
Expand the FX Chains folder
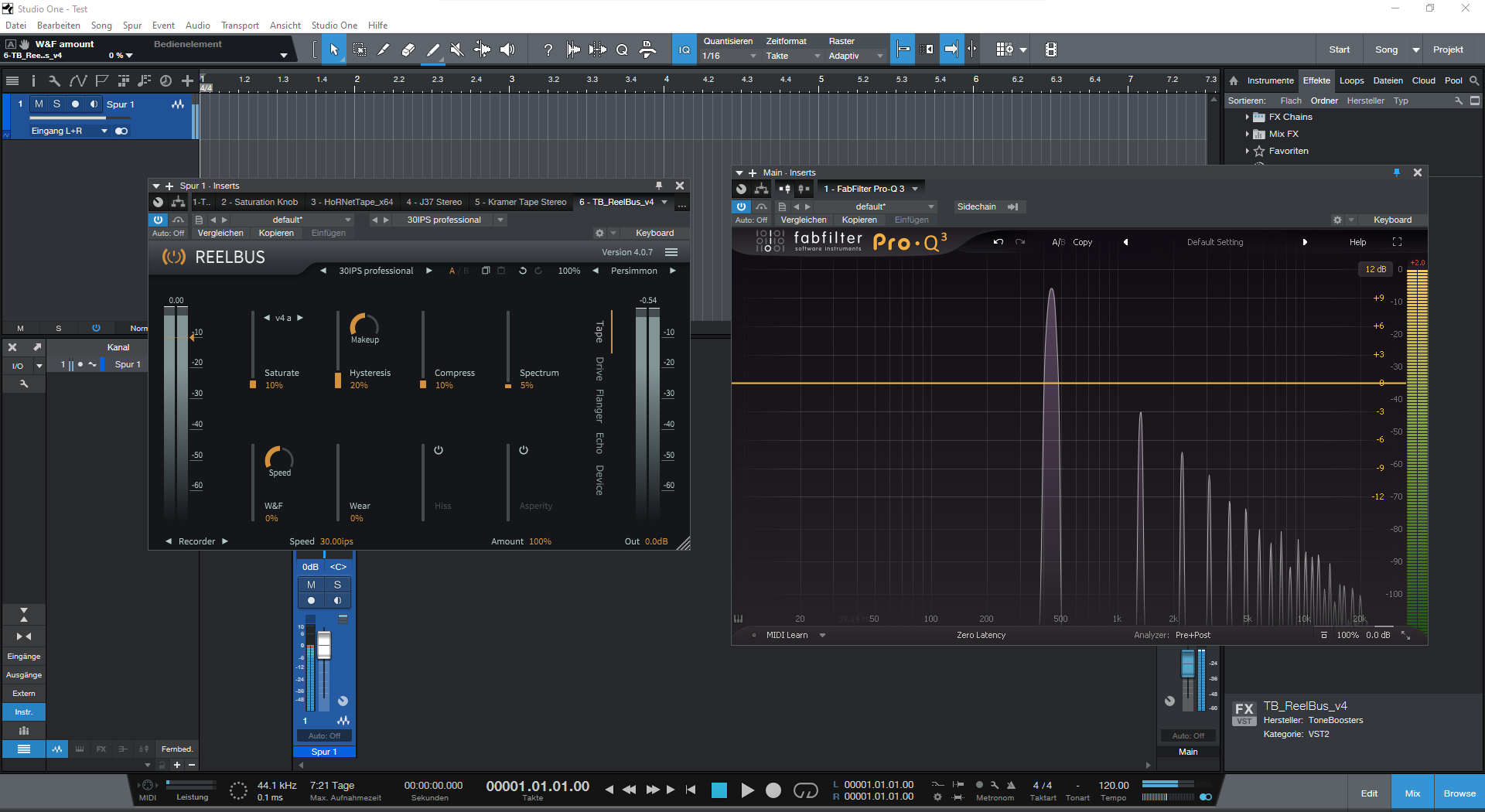pos(1247,117)
